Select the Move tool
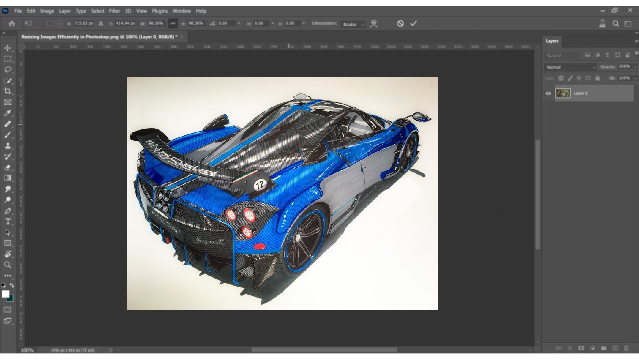This screenshot has height=360, width=639. pyautogui.click(x=8, y=48)
